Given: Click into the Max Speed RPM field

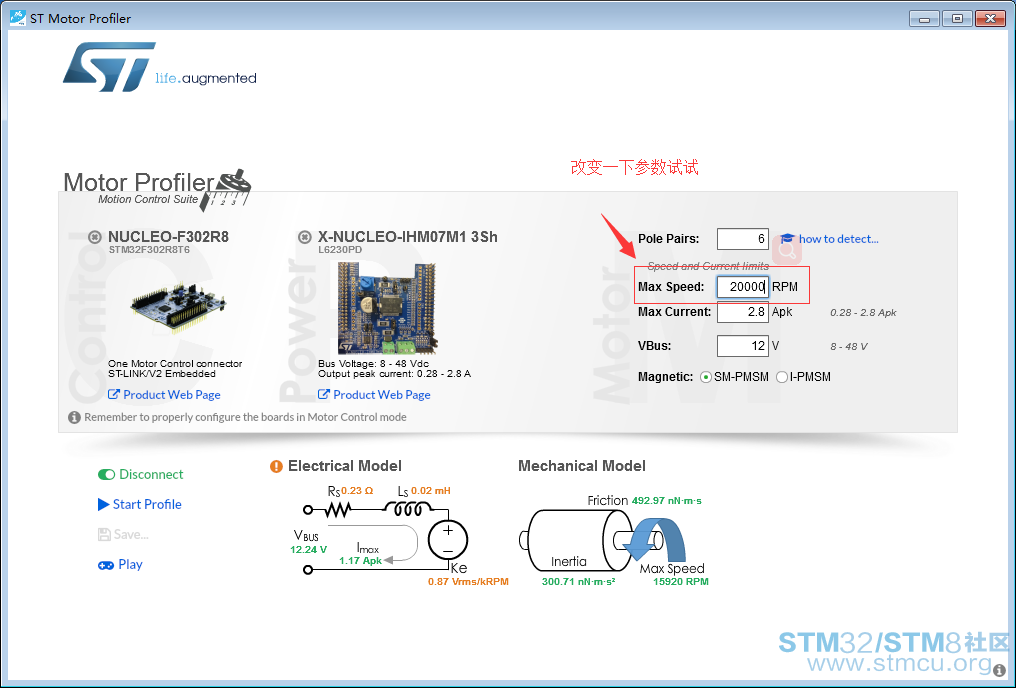Looking at the screenshot, I should point(743,287).
